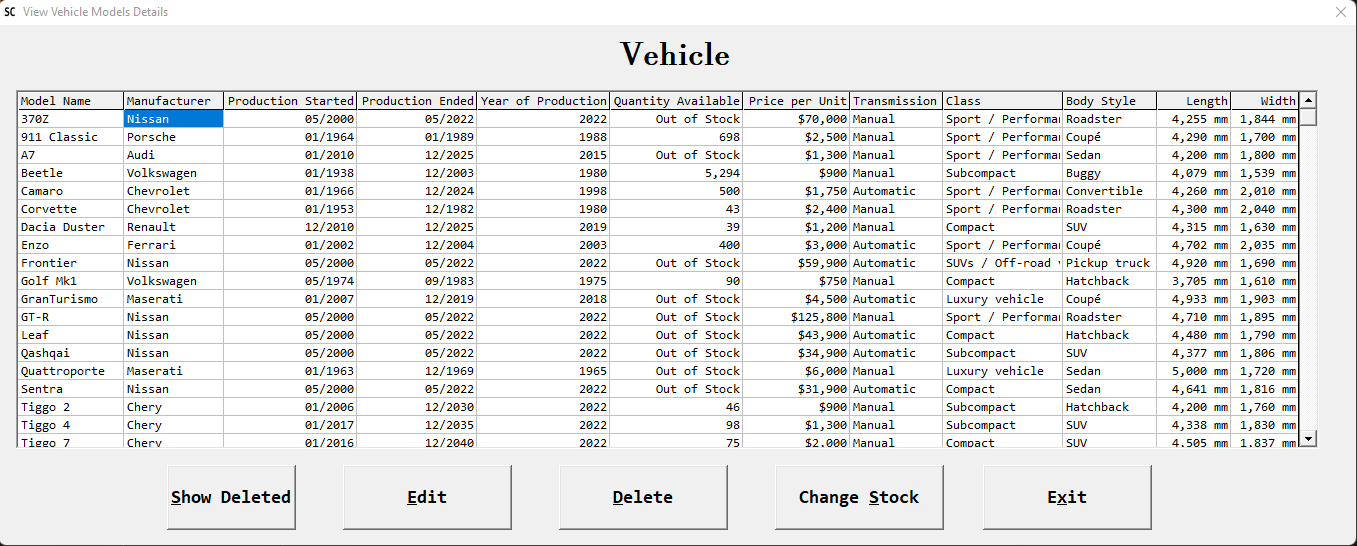Click the Edit button

click(x=427, y=497)
